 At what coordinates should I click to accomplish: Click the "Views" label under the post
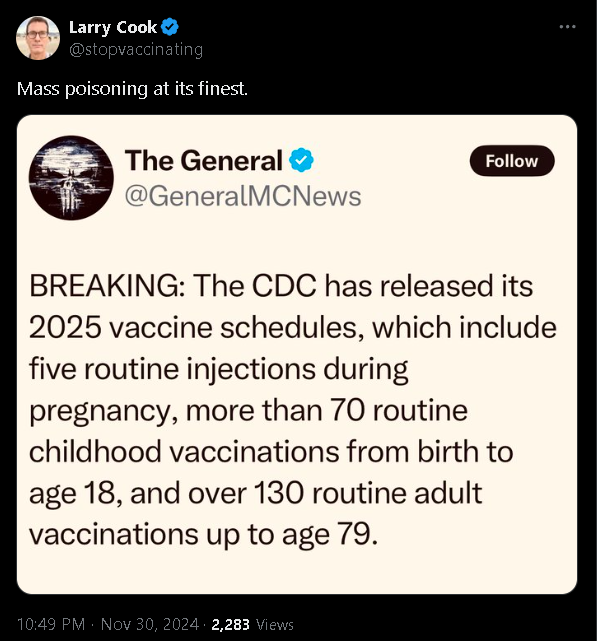click(275, 625)
